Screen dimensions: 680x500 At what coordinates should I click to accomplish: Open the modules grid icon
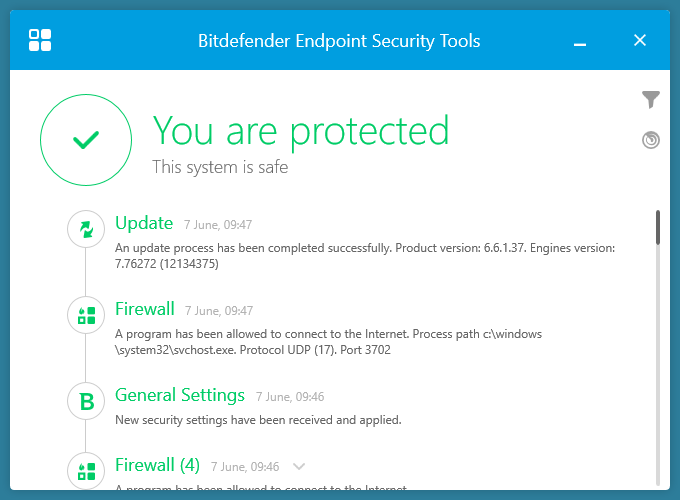point(40,40)
